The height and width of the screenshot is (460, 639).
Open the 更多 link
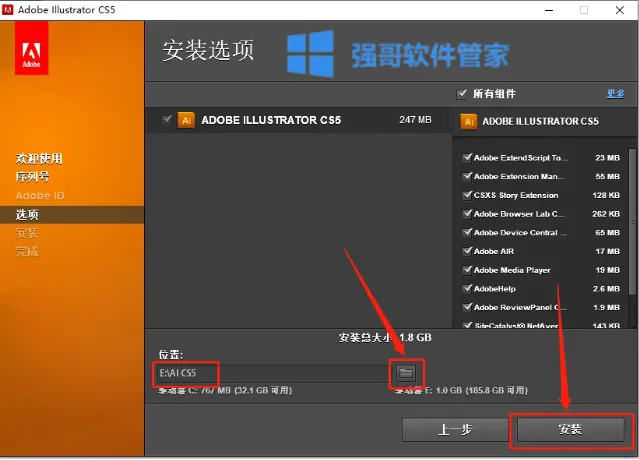pos(615,94)
